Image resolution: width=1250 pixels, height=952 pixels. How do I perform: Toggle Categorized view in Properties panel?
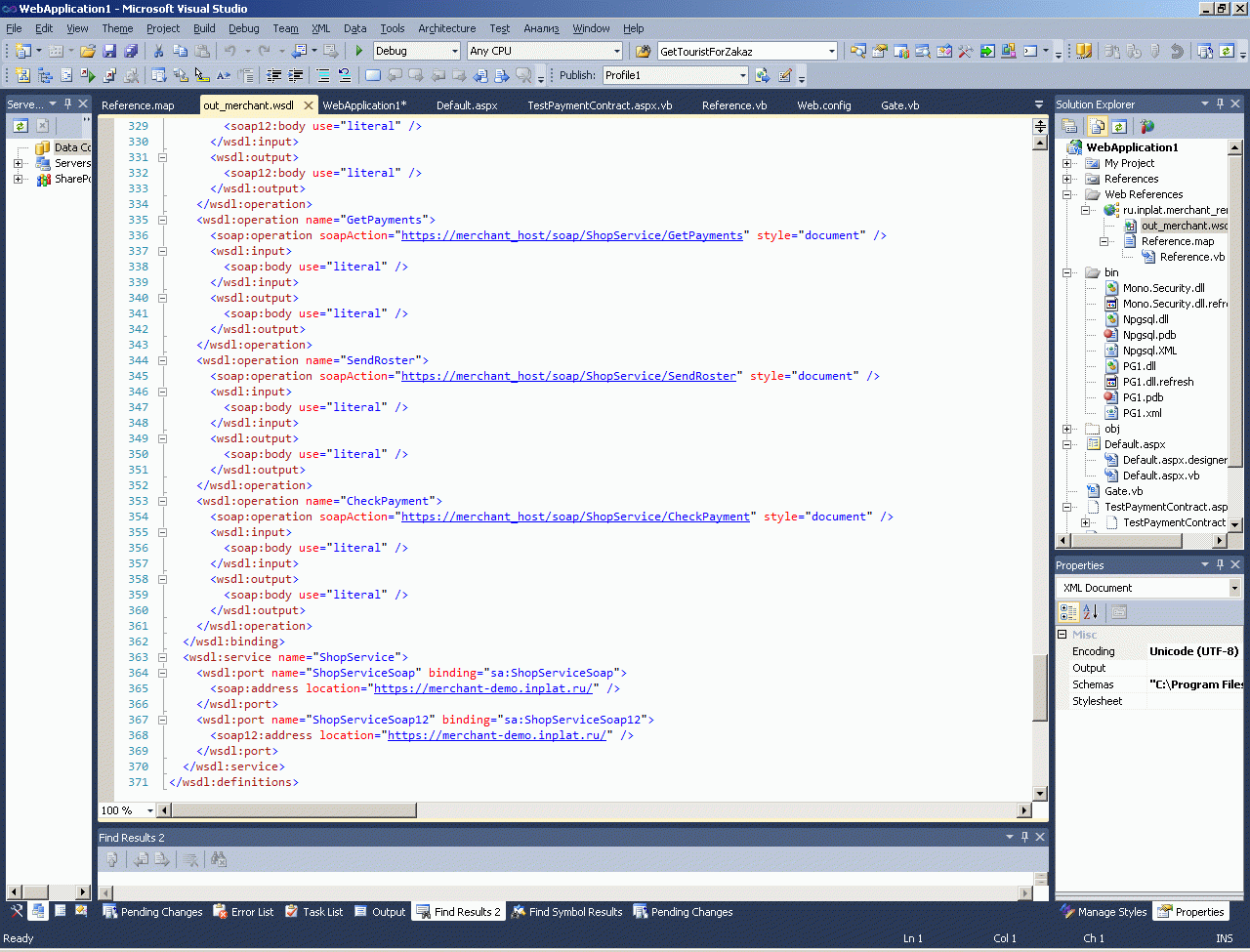click(x=1069, y=612)
